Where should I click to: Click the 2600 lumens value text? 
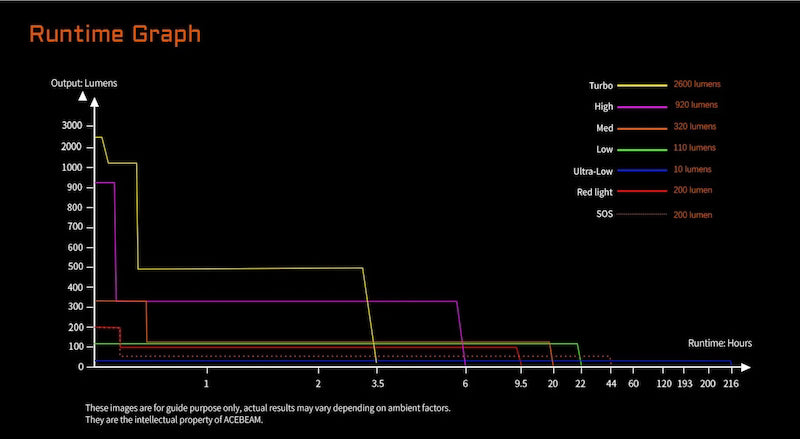pos(697,84)
